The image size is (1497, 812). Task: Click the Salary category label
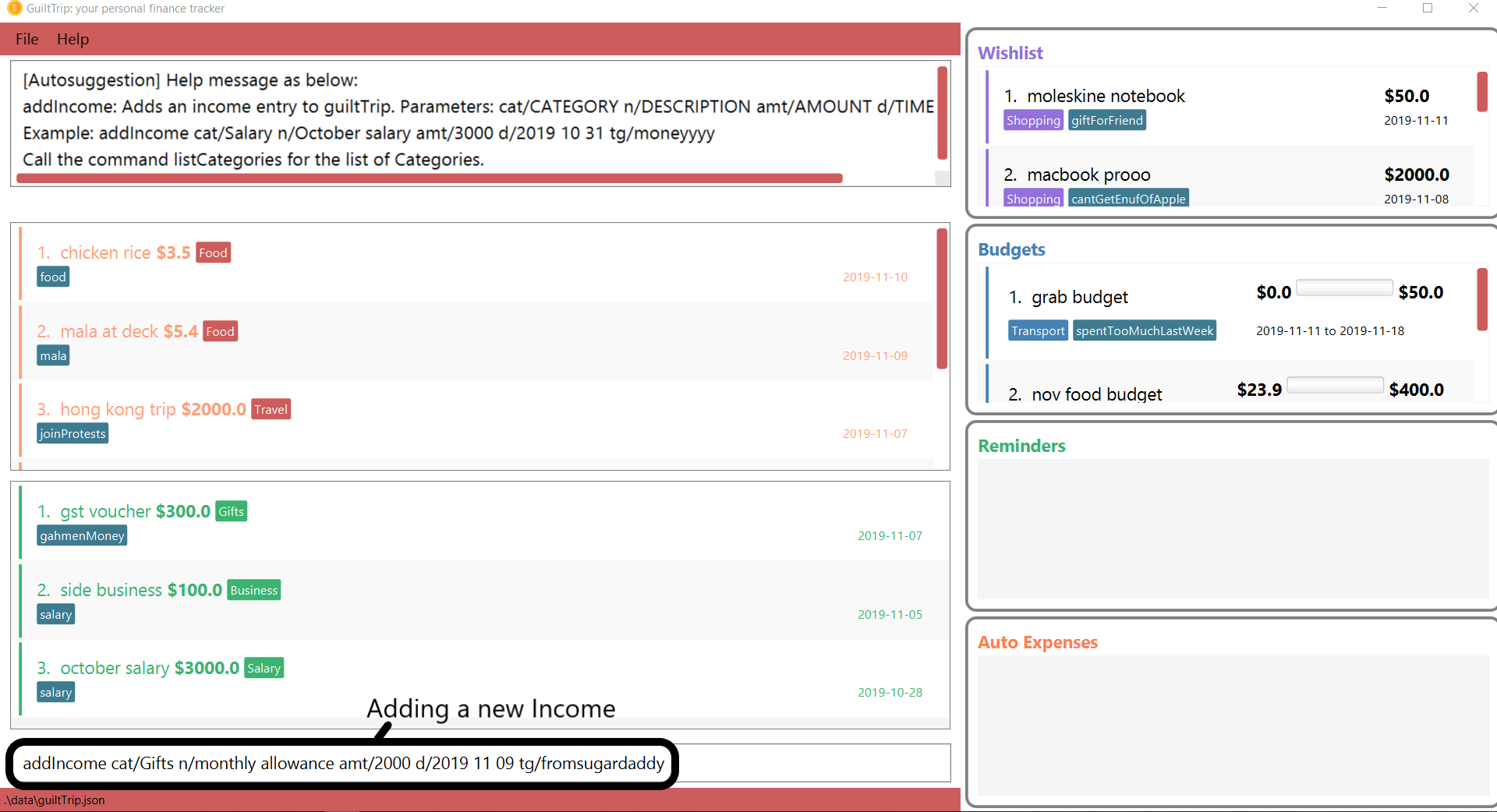click(264, 668)
